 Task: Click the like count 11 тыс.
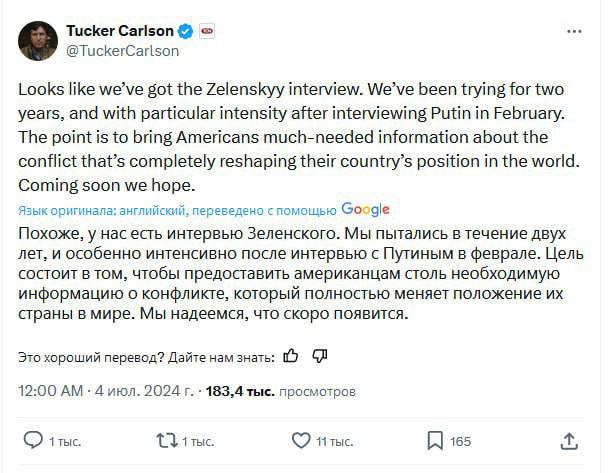(334, 441)
